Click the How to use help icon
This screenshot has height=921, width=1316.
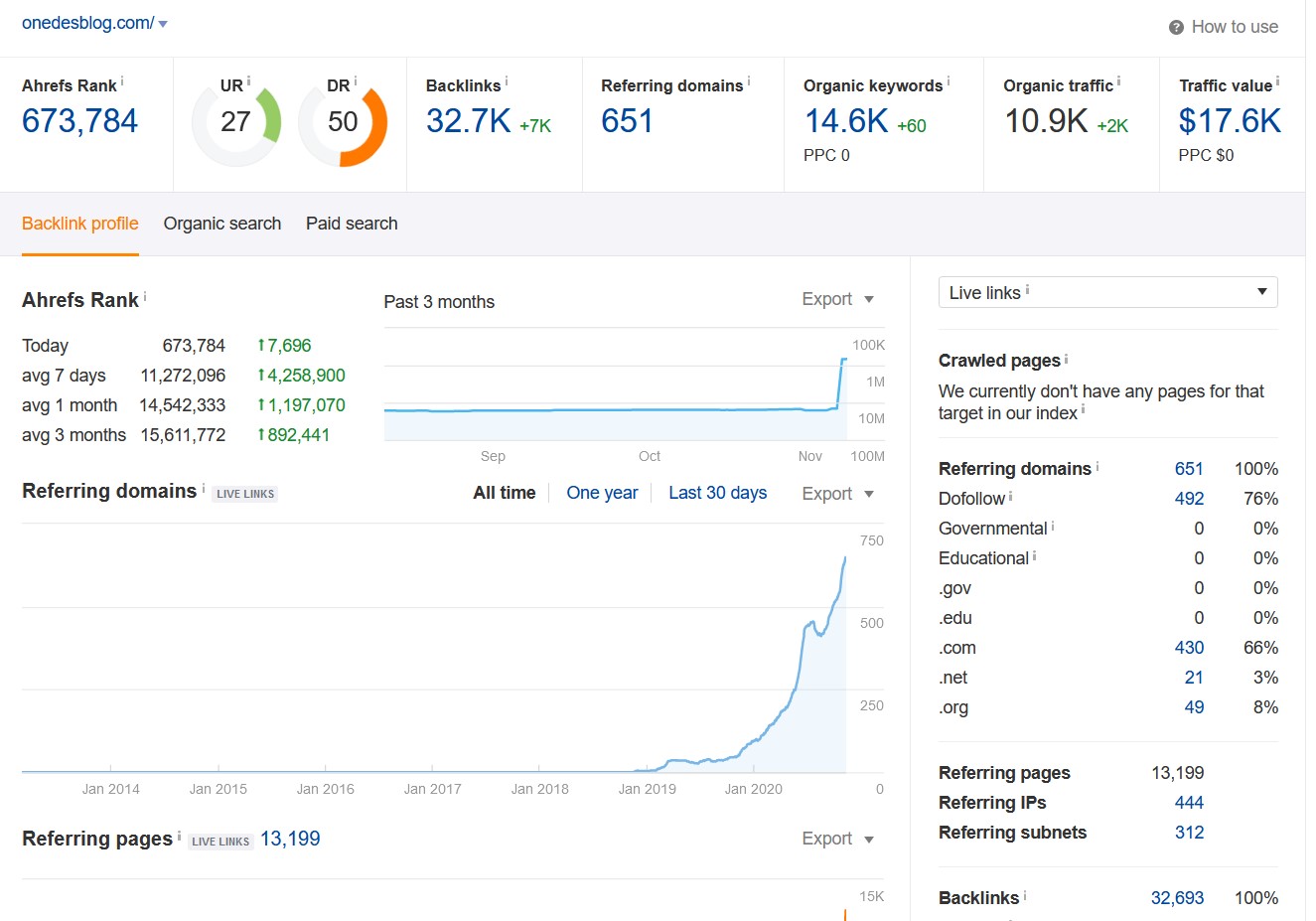click(1176, 27)
